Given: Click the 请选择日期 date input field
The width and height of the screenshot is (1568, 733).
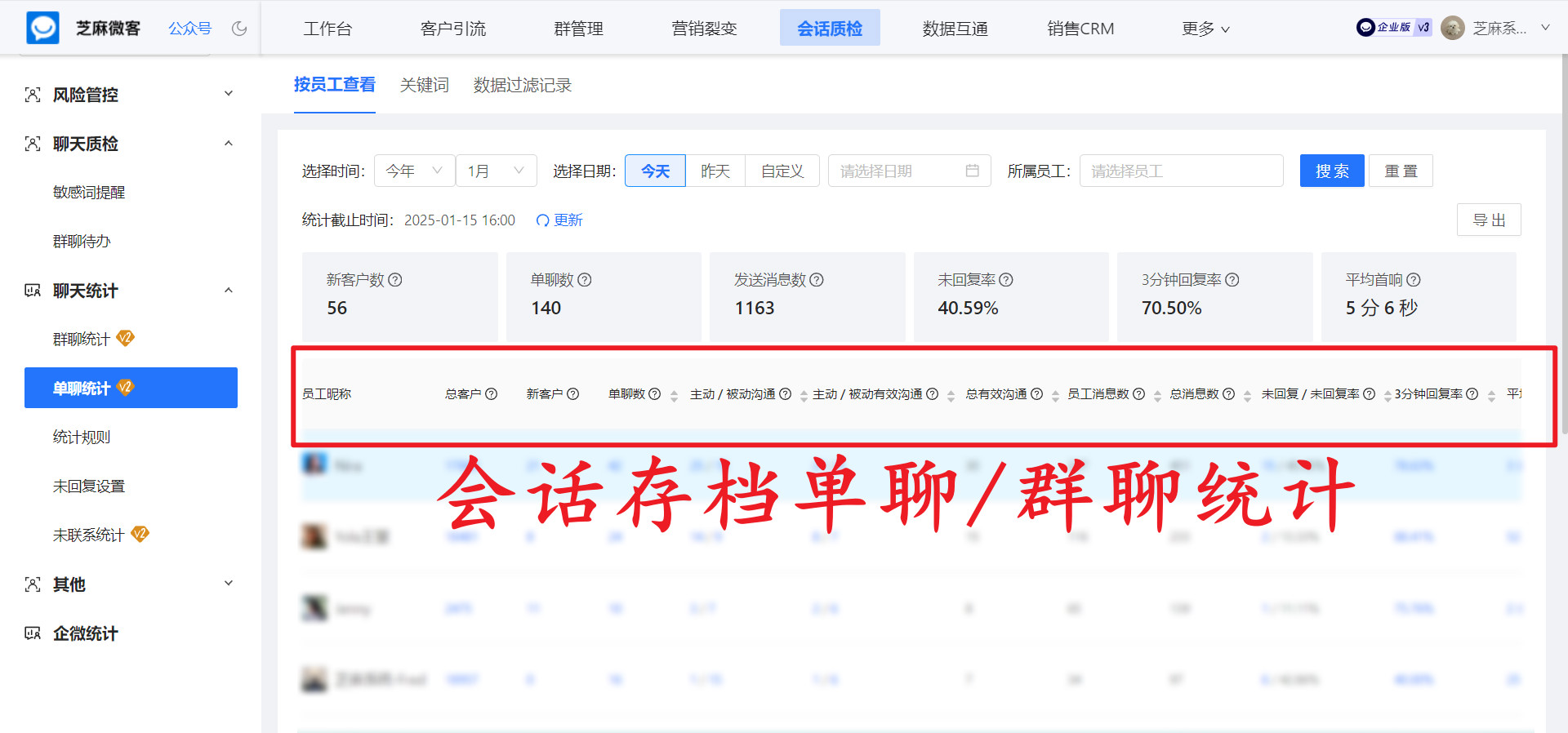Looking at the screenshot, I should 909,171.
